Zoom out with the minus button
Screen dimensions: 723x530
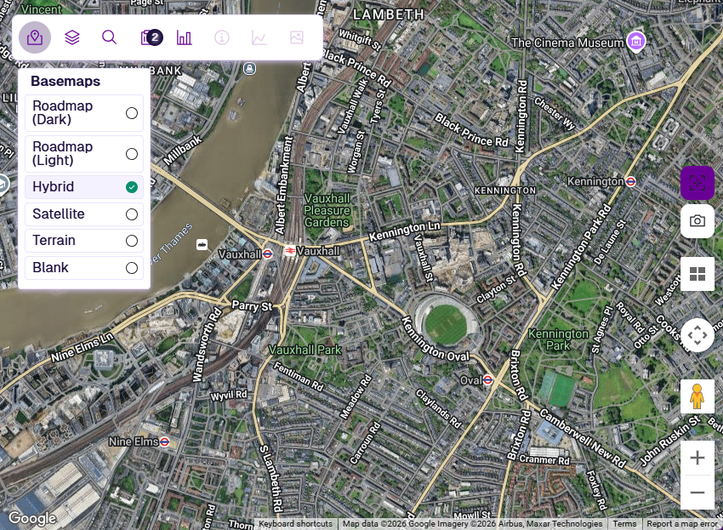click(x=697, y=492)
